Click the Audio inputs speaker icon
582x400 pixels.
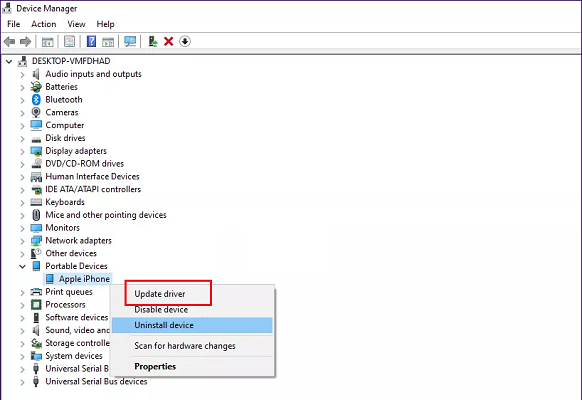pos(36,74)
